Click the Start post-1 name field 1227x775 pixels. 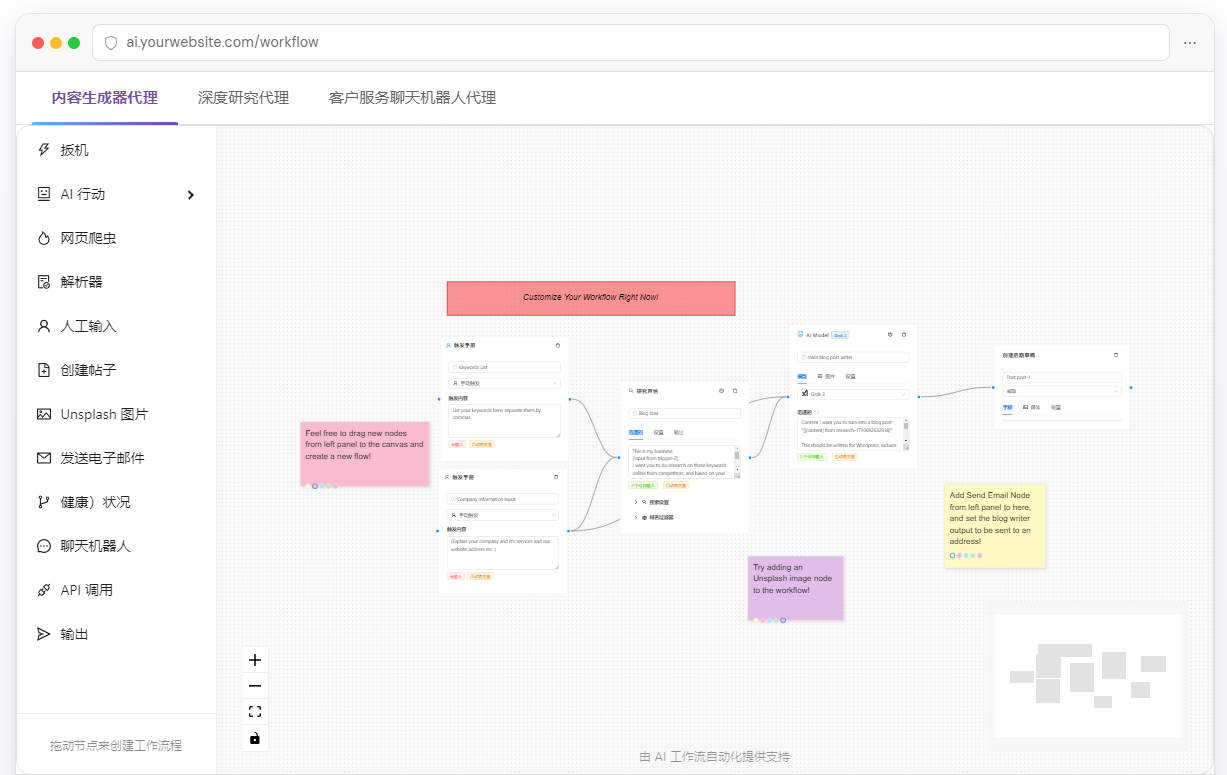(x=1061, y=377)
